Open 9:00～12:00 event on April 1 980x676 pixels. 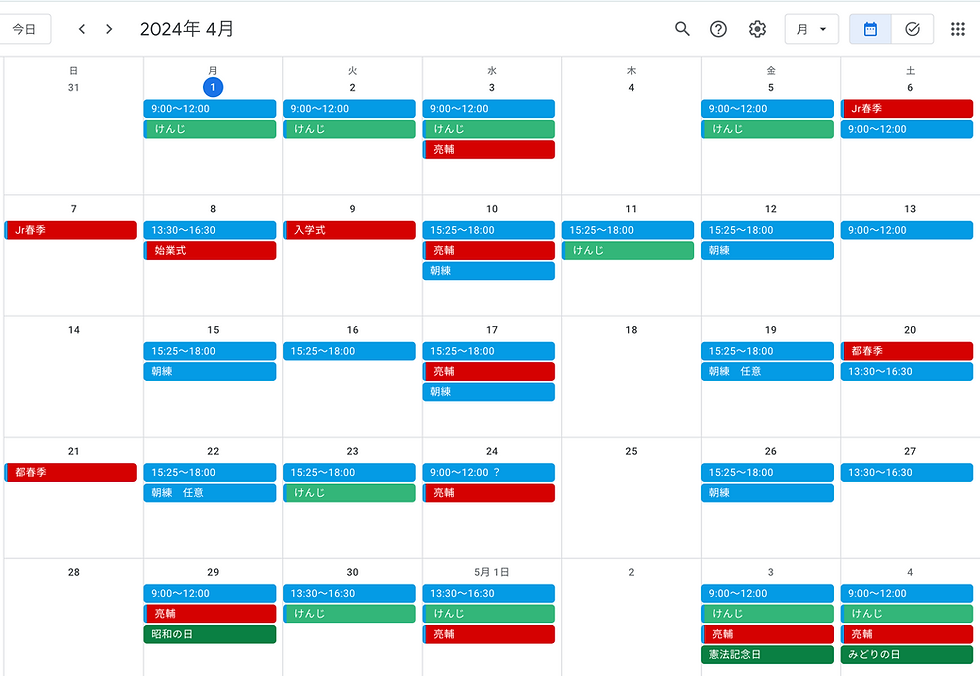[x=210, y=109]
